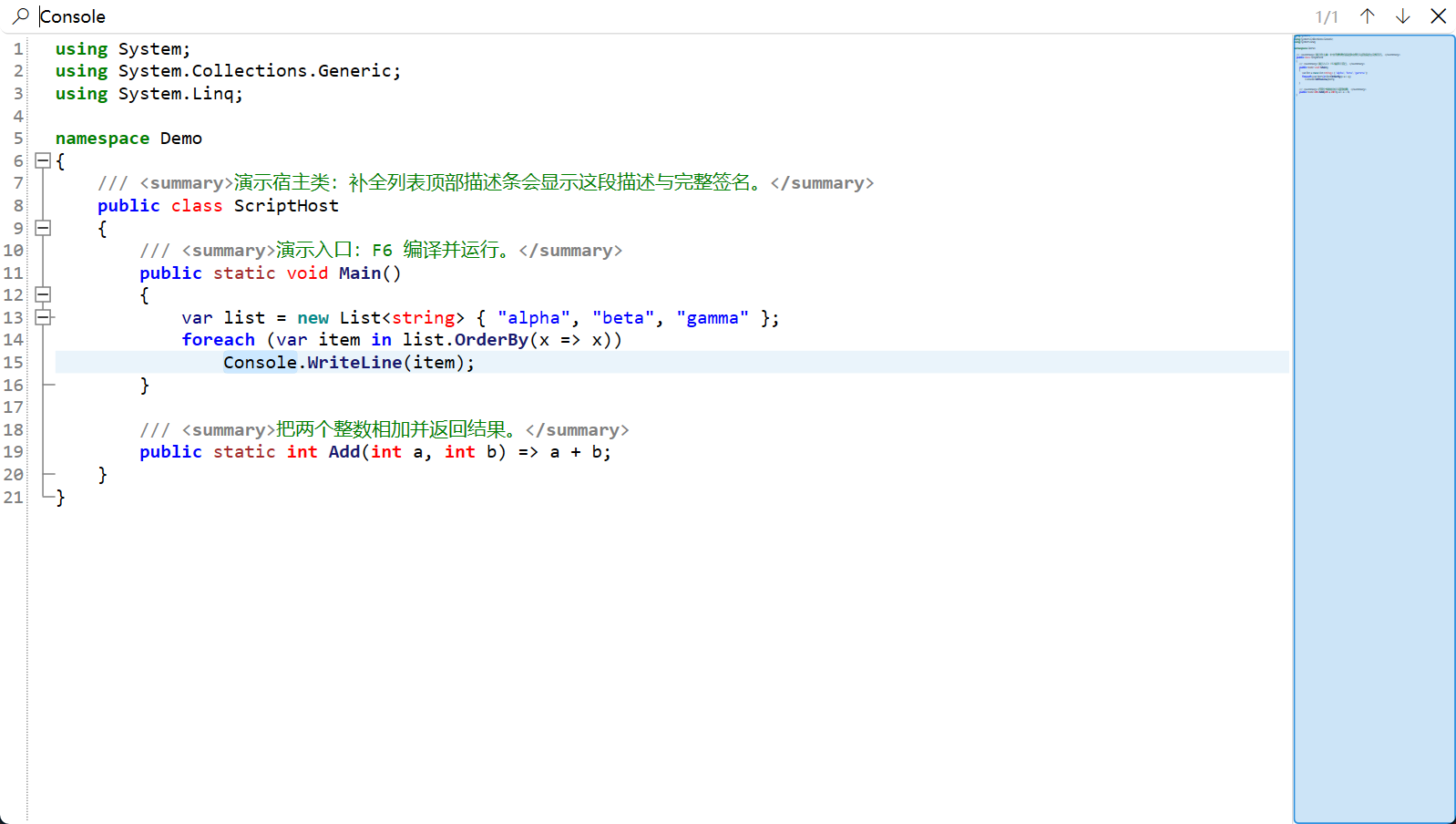The image size is (1456, 824).
Task: Click line number 1 in gutter
Action: (x=18, y=48)
